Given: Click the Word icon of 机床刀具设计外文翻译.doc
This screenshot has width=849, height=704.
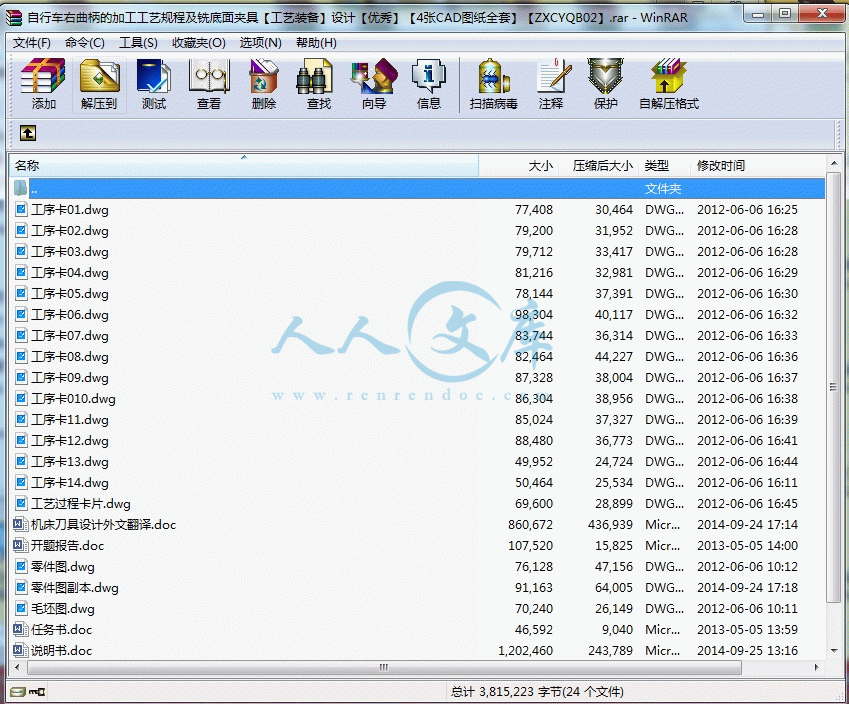Looking at the screenshot, I should pyautogui.click(x=21, y=524).
